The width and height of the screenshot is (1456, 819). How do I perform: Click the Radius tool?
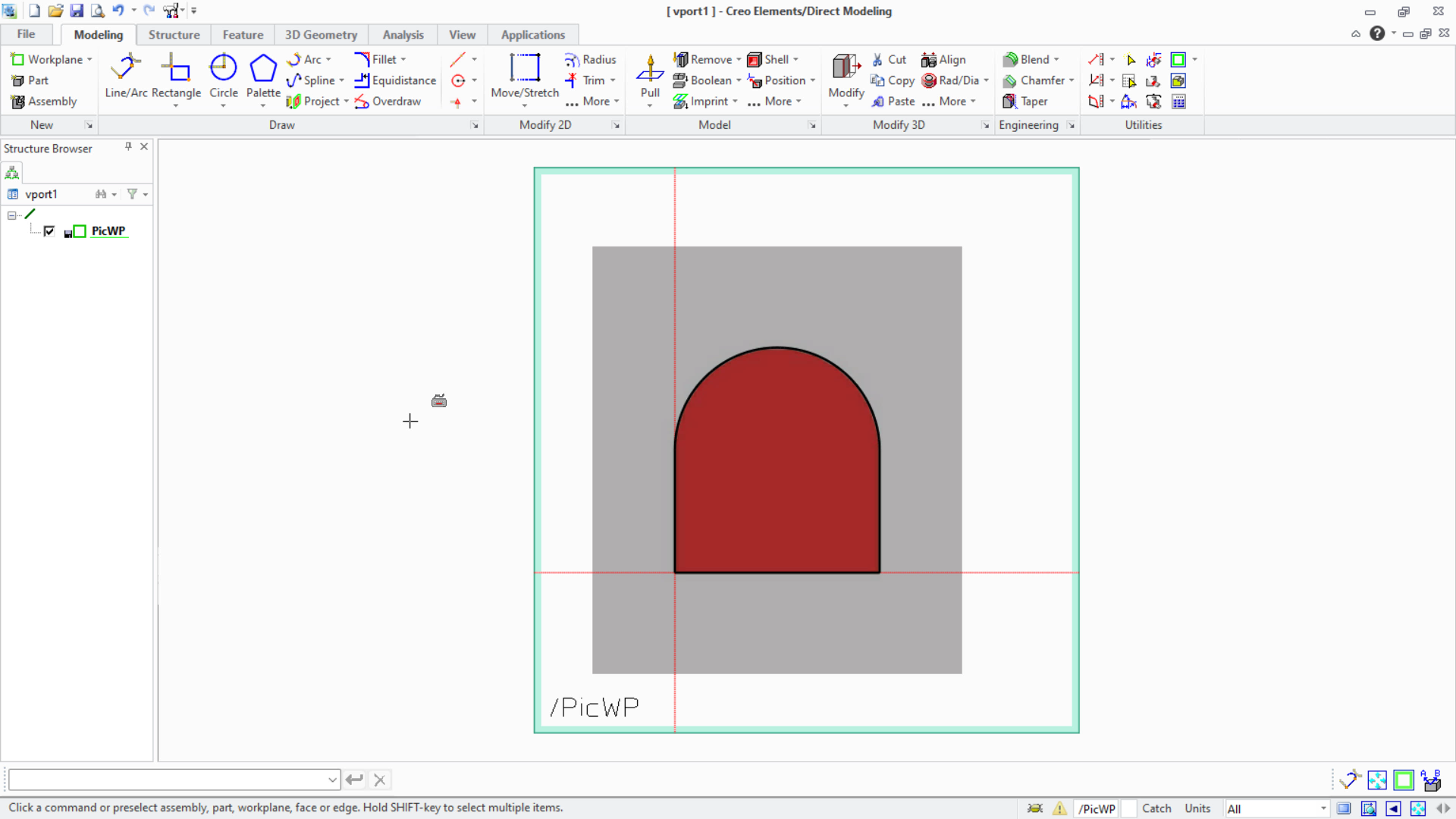[x=591, y=60]
